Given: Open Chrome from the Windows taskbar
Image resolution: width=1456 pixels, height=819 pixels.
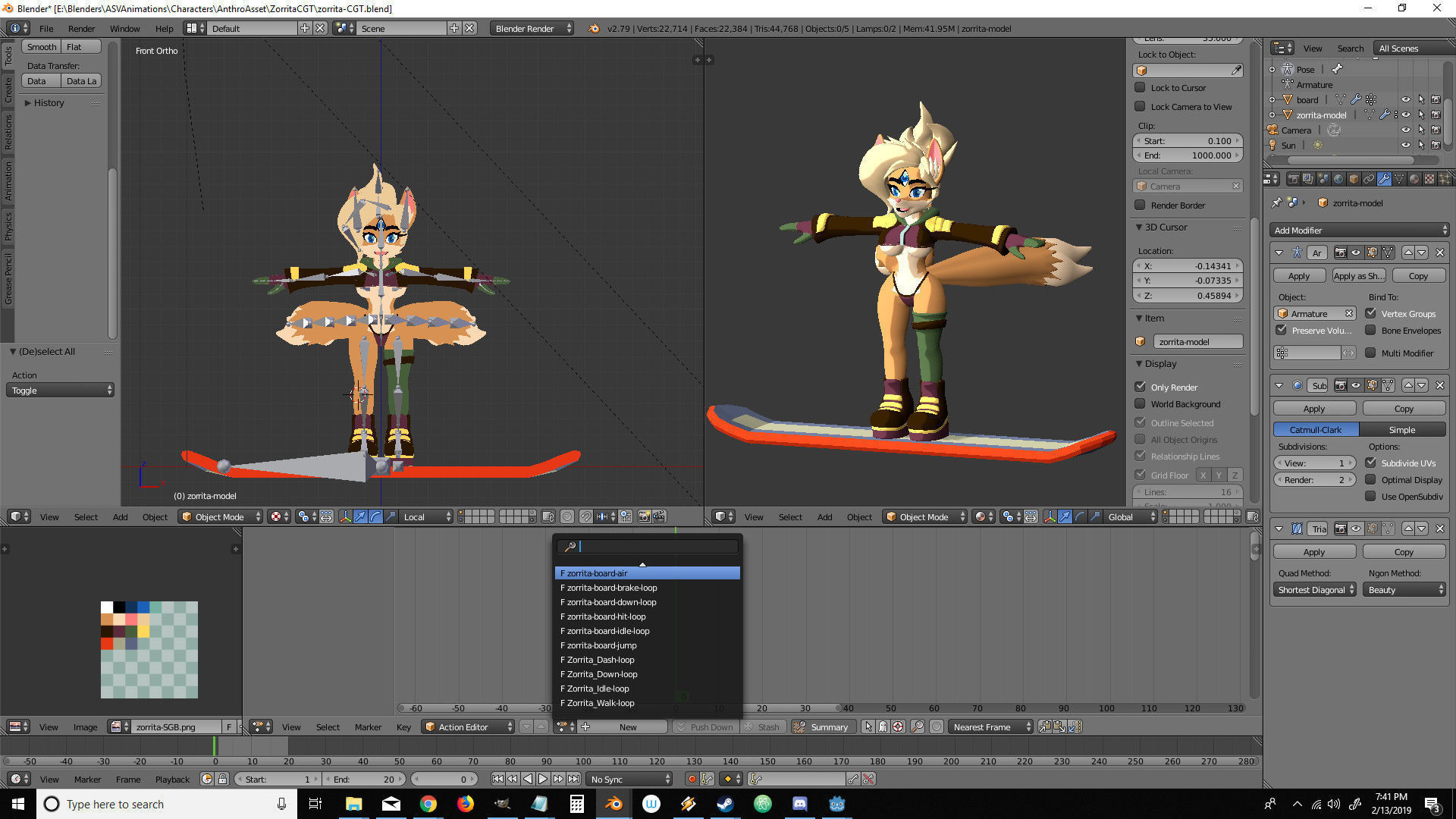Looking at the screenshot, I should point(428,804).
